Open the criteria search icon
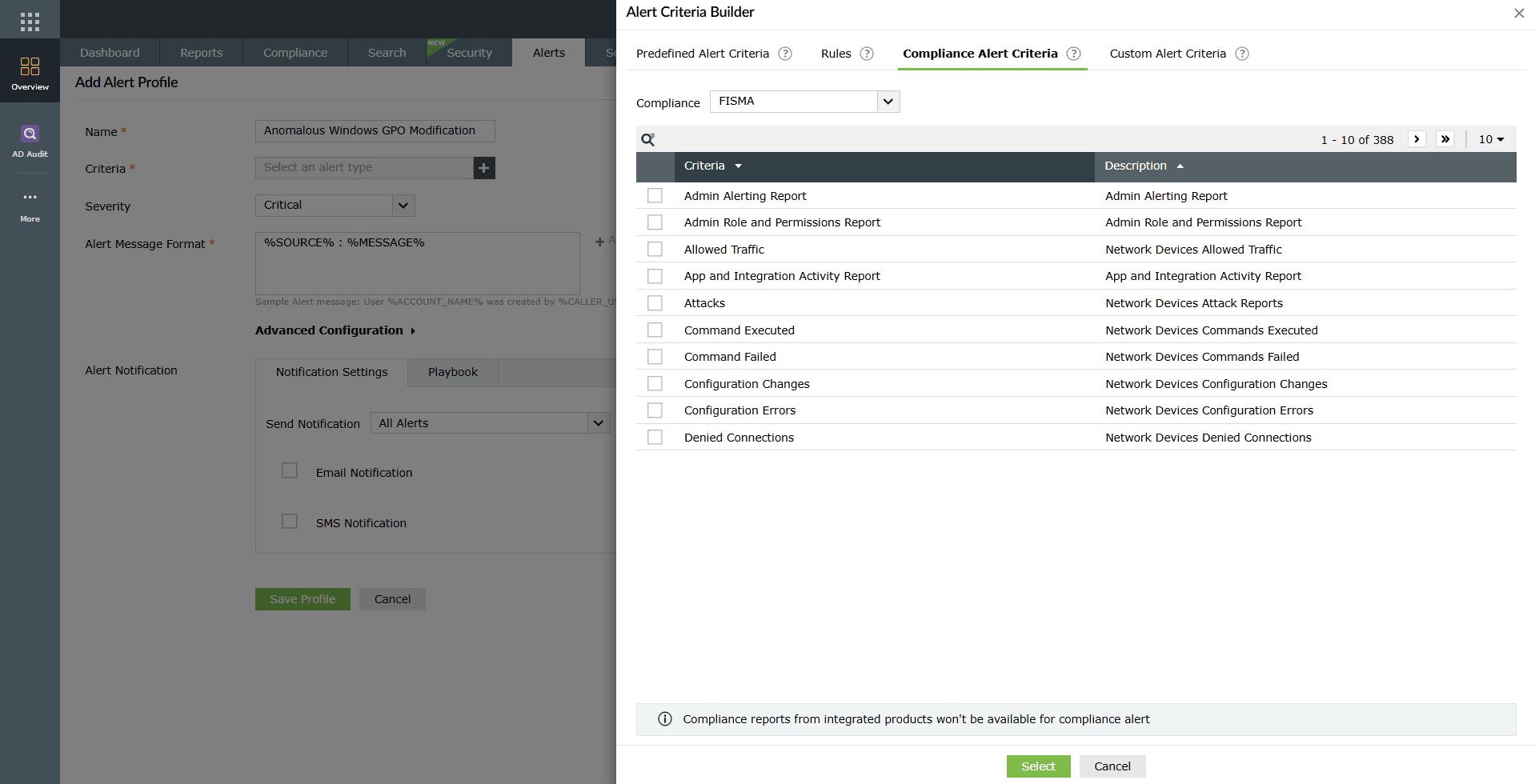Screen dimensions: 1535x784 pos(647,138)
